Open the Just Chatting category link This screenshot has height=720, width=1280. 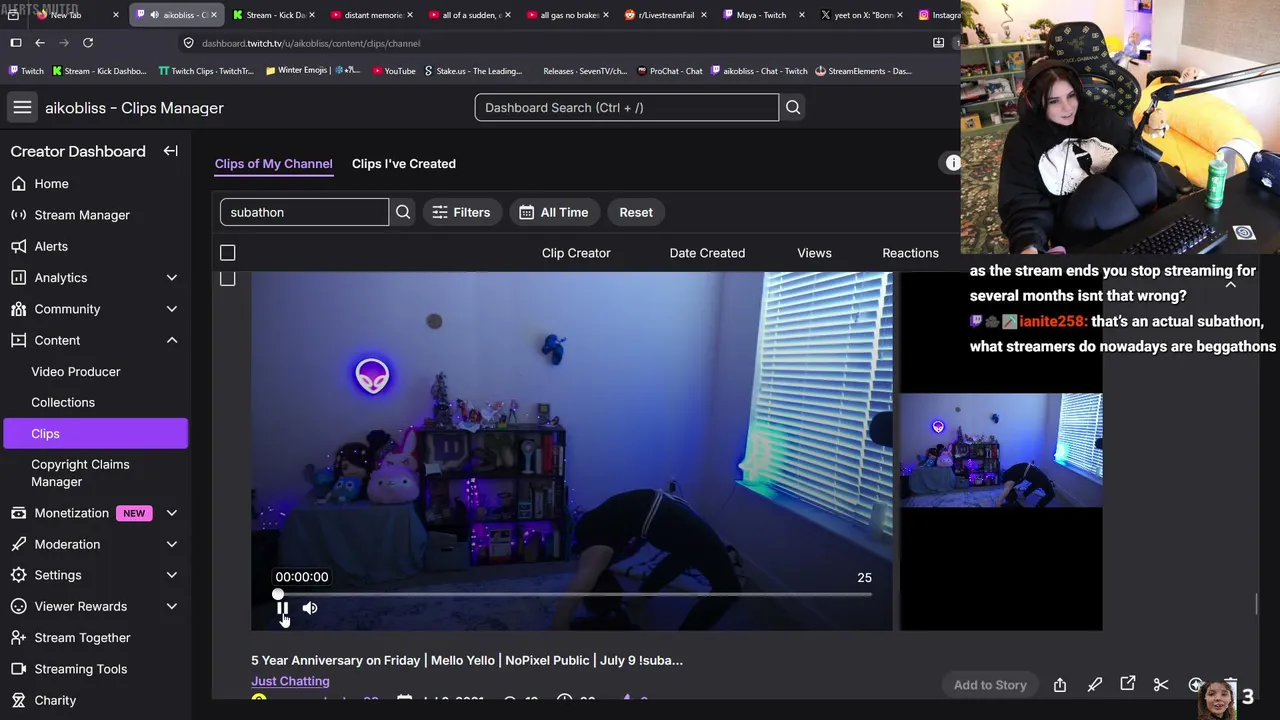point(290,681)
